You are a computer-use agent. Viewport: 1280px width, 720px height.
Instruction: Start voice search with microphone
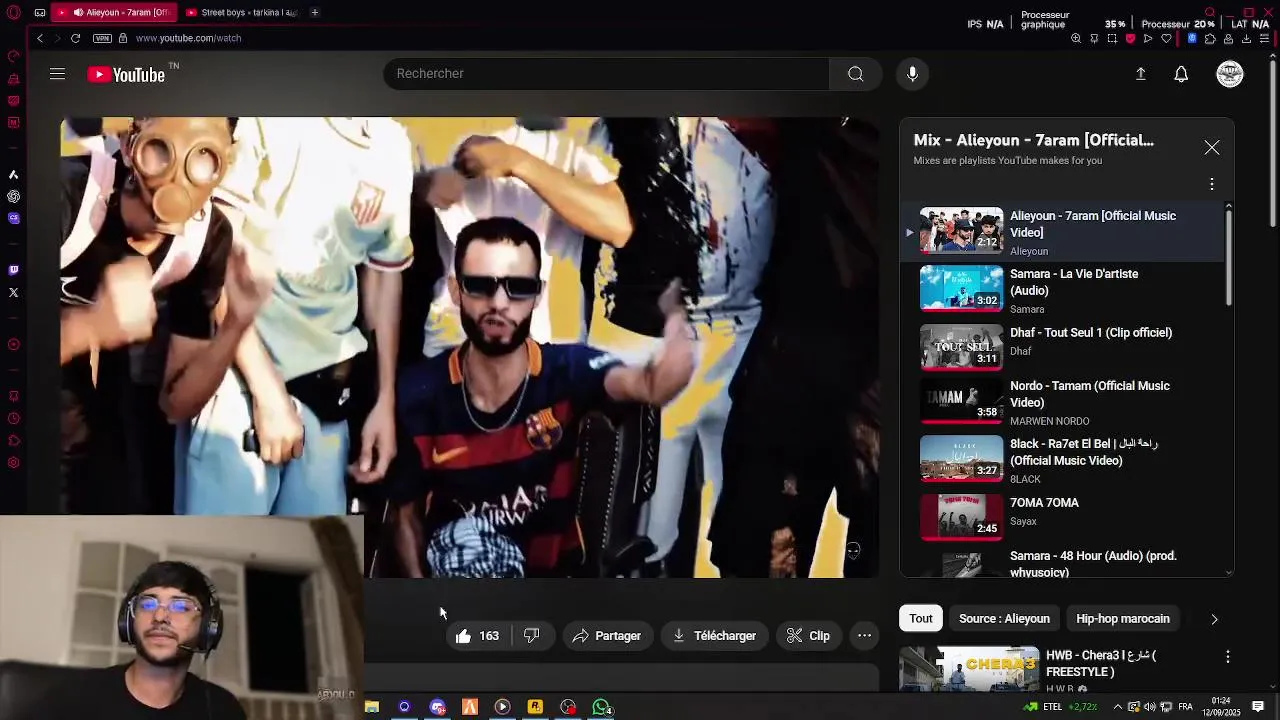(912, 74)
